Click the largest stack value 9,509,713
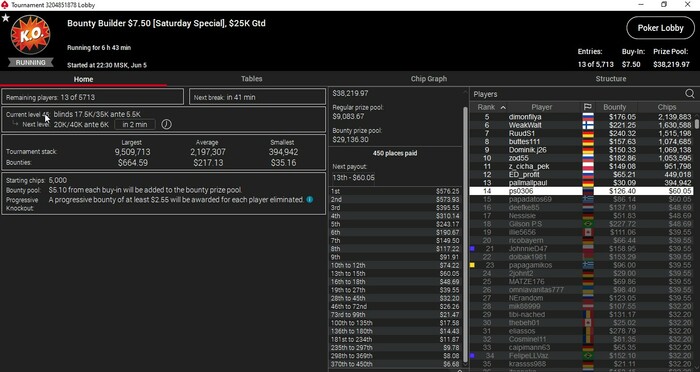 132,152
